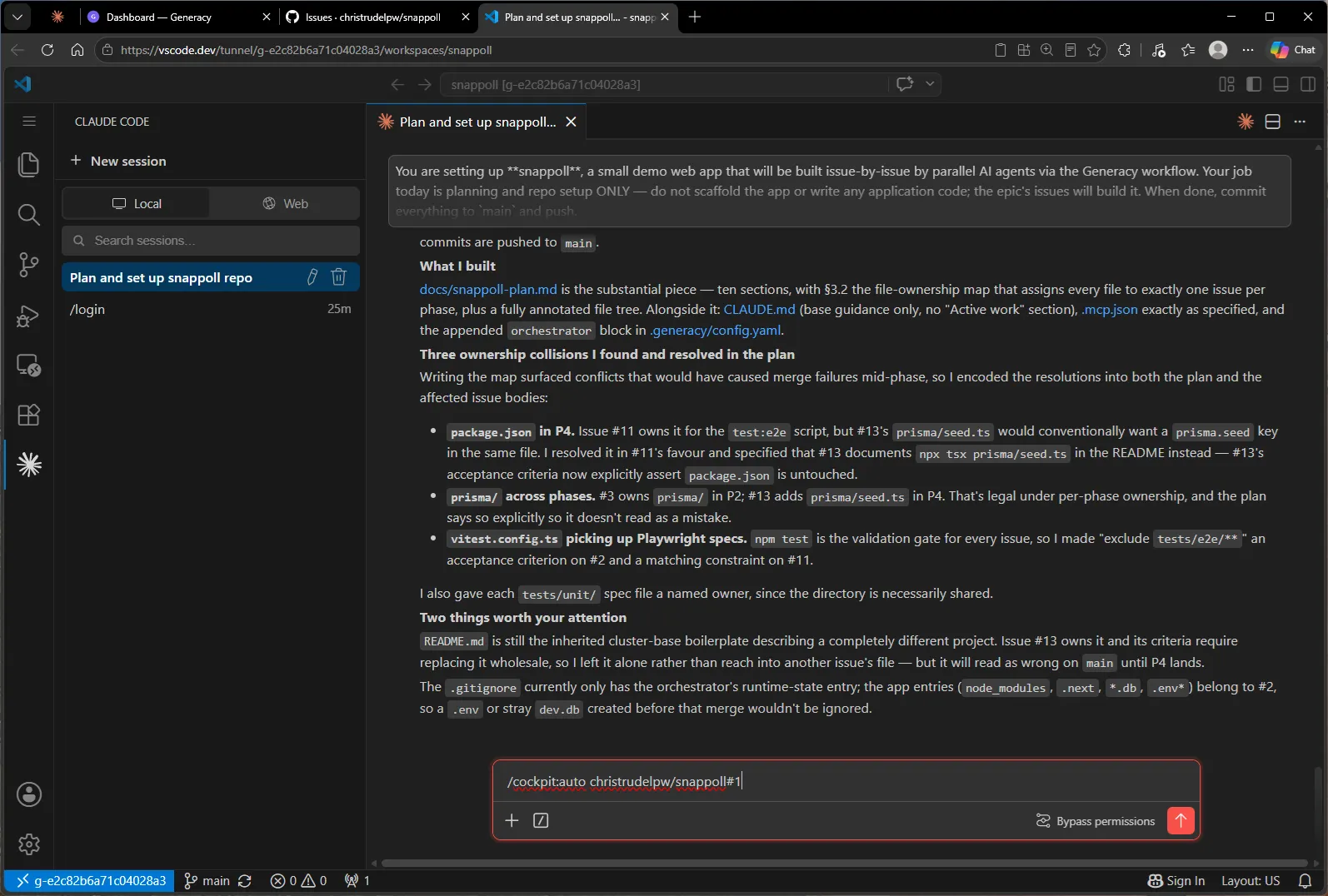Image resolution: width=1328 pixels, height=896 pixels.
Task: Open forwarded ports indicator in status bar
Action: (x=357, y=881)
